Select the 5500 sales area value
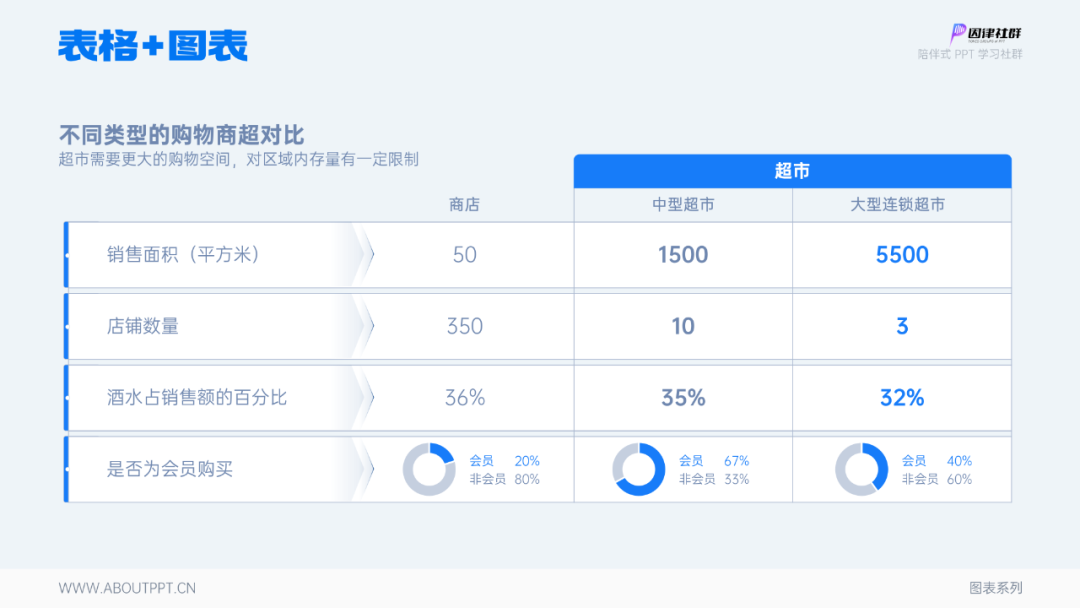The image size is (1080, 608). coord(902,255)
